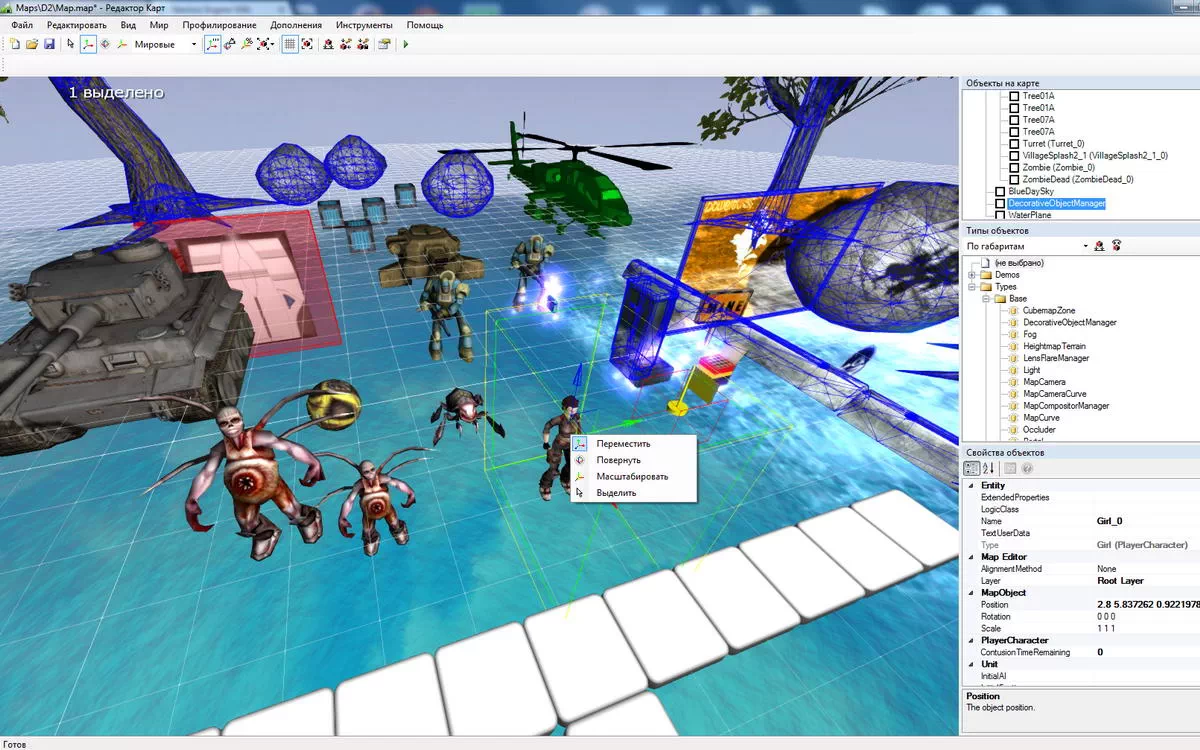1200x750 pixels.
Task: Enable the WaterPlane checkbox in objects list
Action: coord(999,214)
